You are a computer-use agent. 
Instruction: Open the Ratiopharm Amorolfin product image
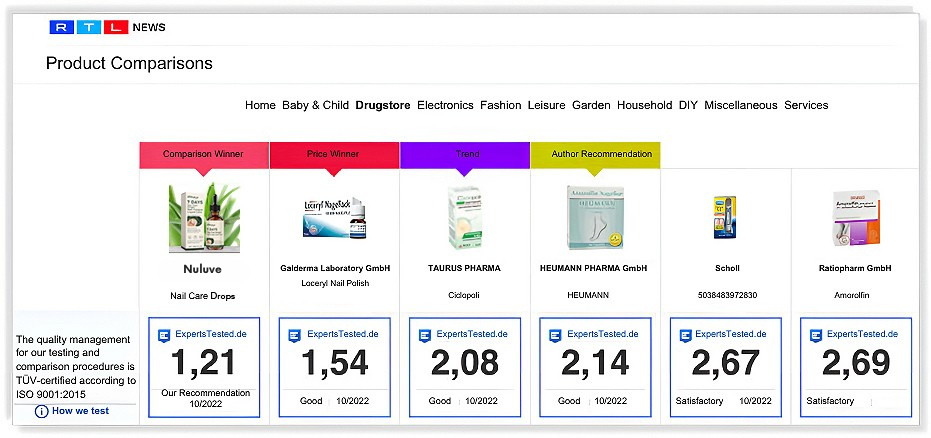[856, 218]
